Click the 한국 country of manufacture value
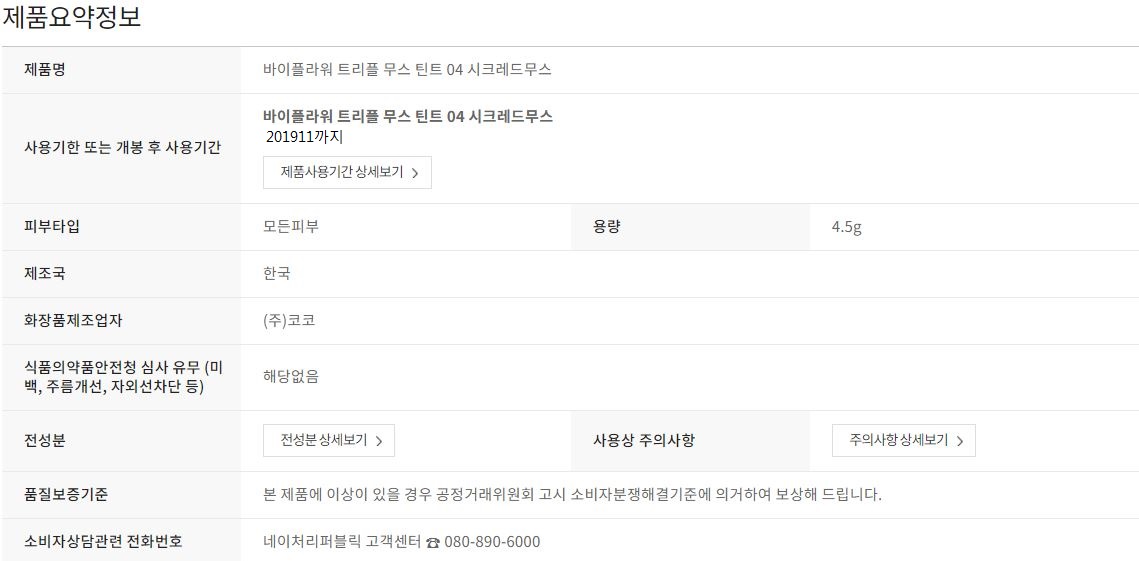This screenshot has height=561, width=1139. point(277,274)
